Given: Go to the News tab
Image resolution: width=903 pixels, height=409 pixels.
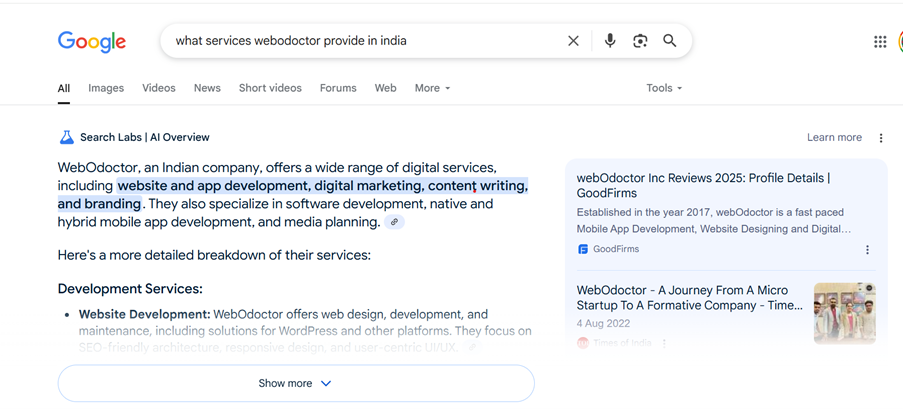Looking at the screenshot, I should coord(207,88).
